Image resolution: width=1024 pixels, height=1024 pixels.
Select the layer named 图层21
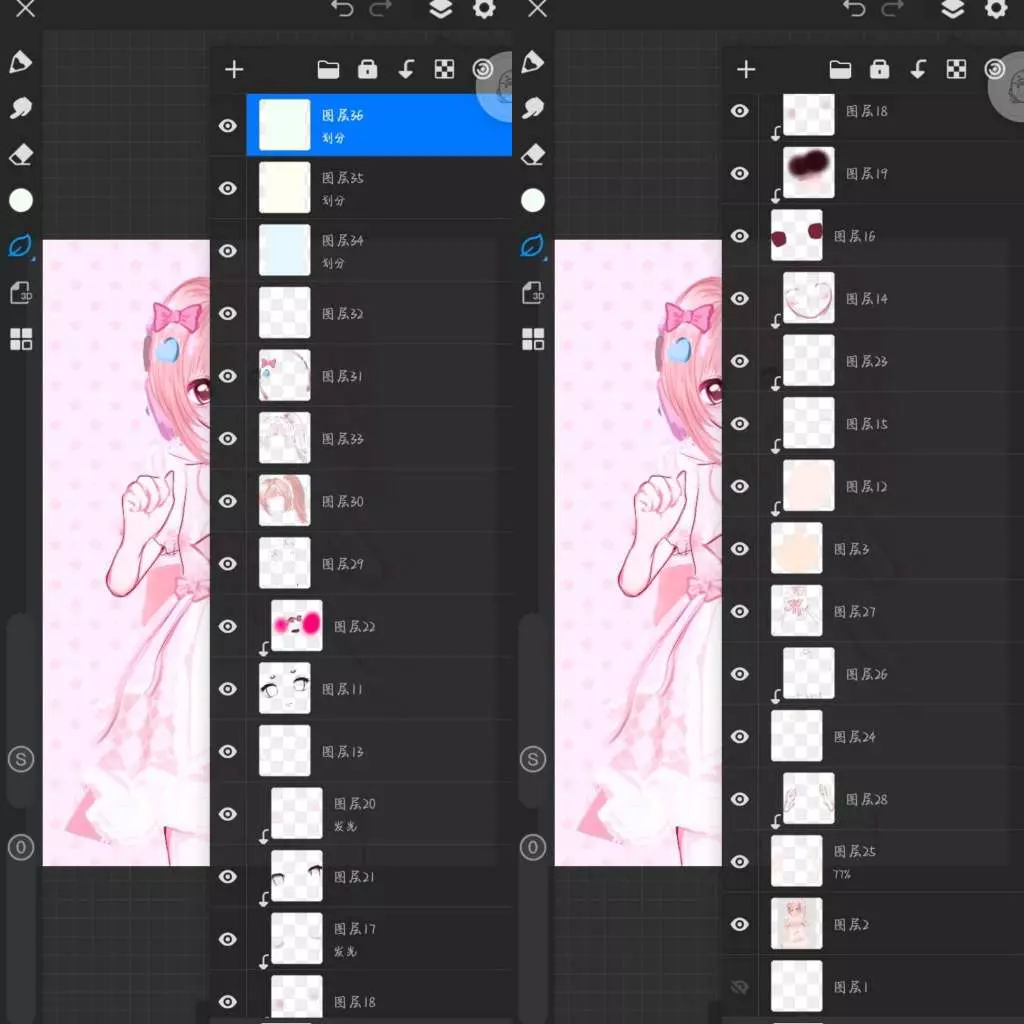pyautogui.click(x=379, y=876)
